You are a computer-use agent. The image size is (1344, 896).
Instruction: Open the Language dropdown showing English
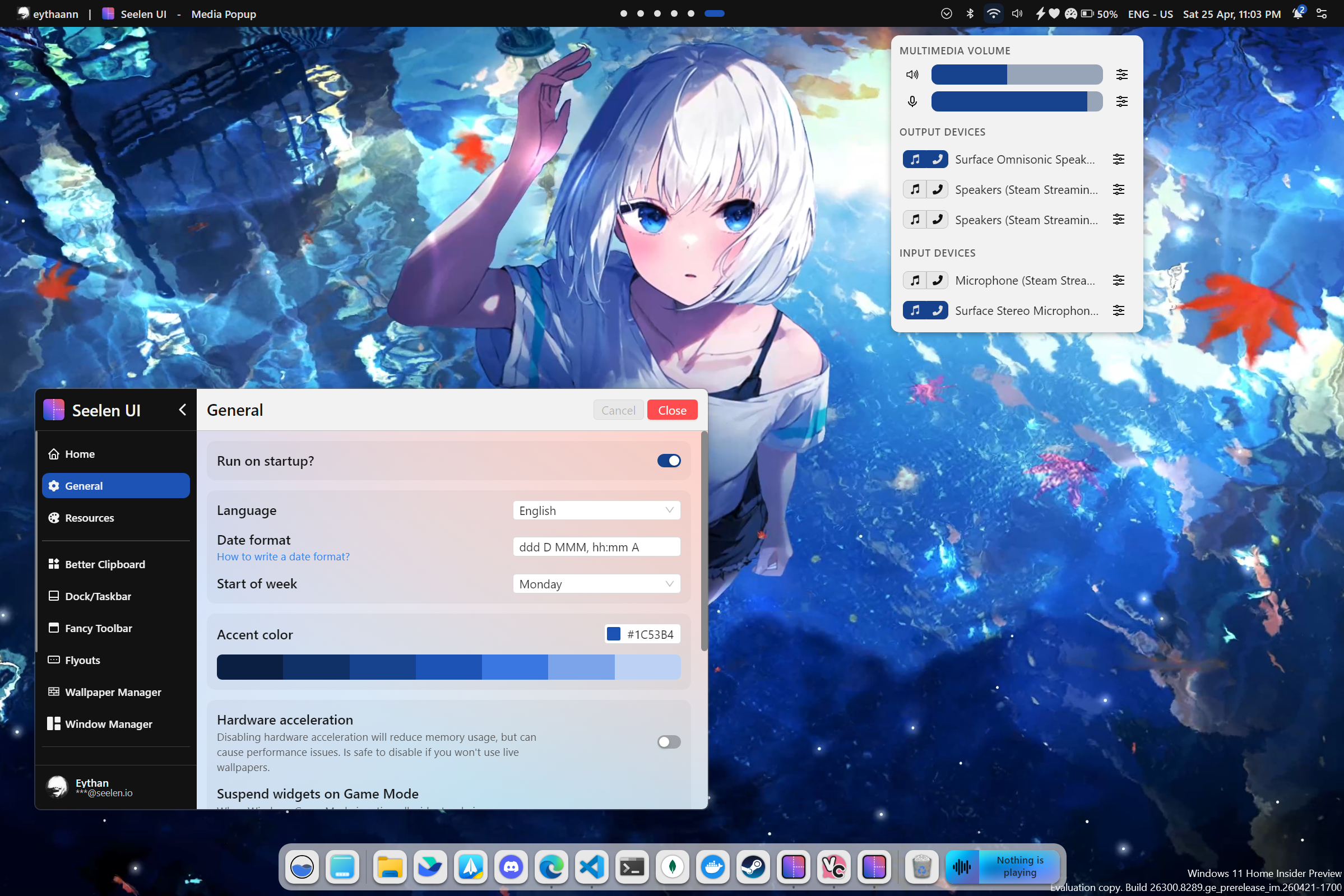pyautogui.click(x=596, y=510)
